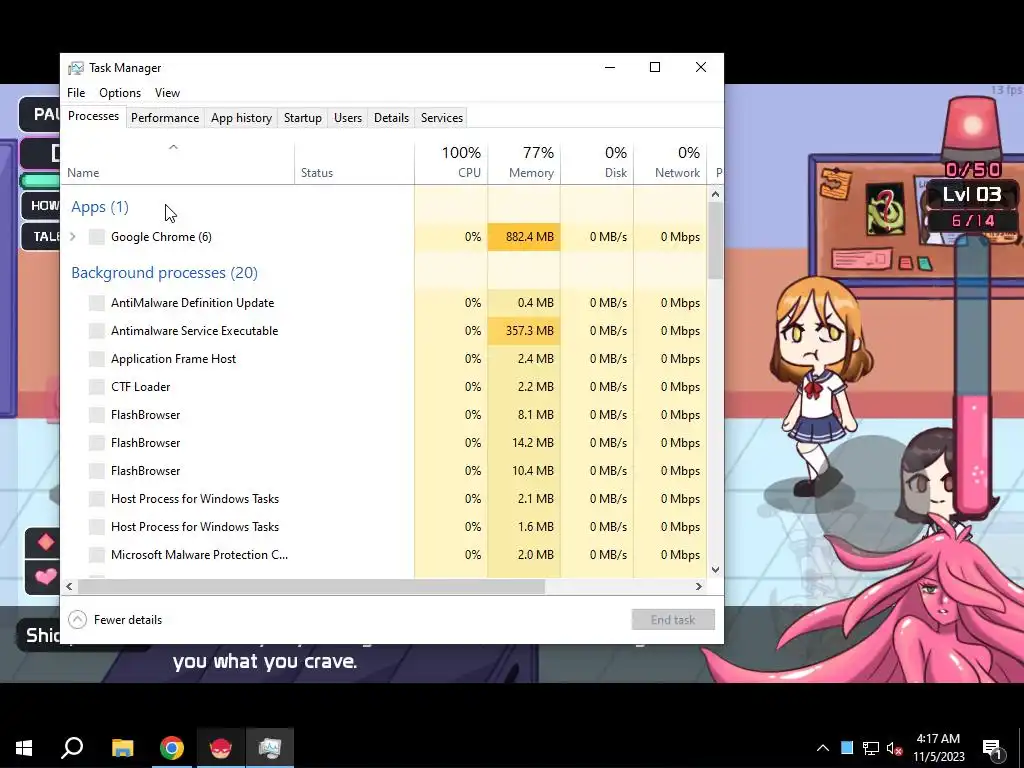Click the AntiMalware Definition Update icon
1024x768 pixels.
(x=97, y=302)
